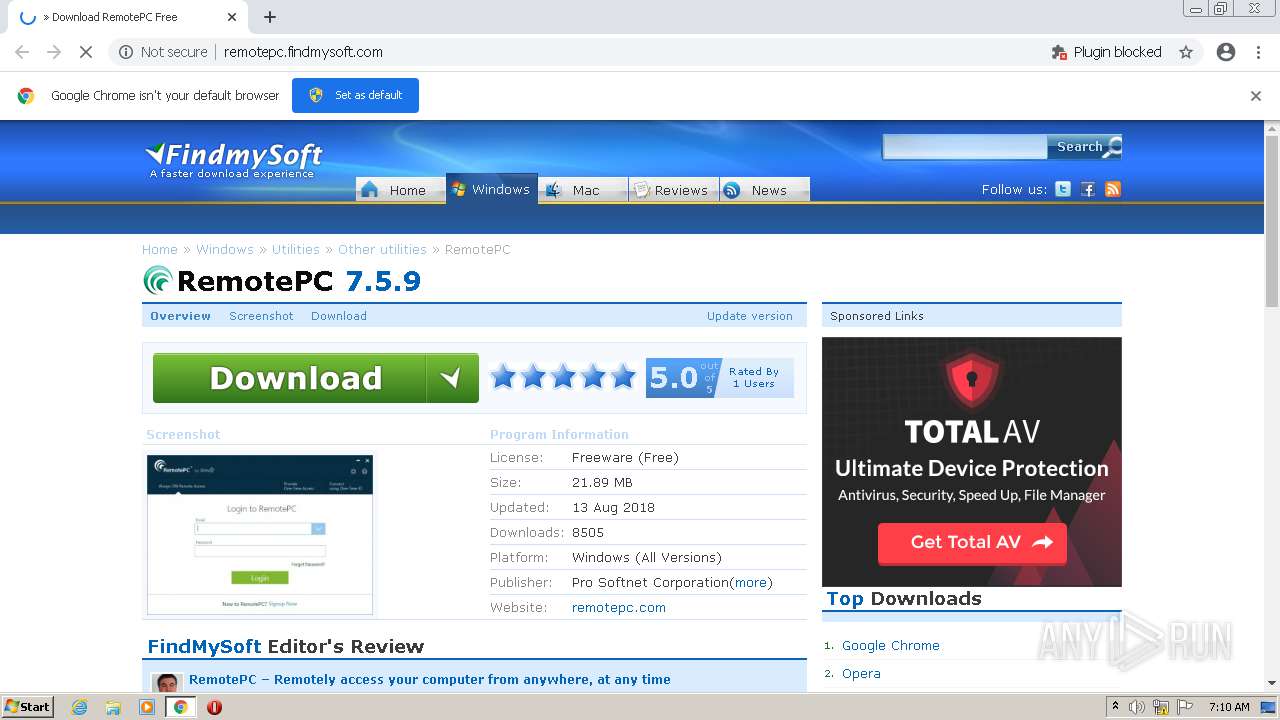1280x720 pixels.
Task: Click the network tray icon
Action: pos(1161,707)
